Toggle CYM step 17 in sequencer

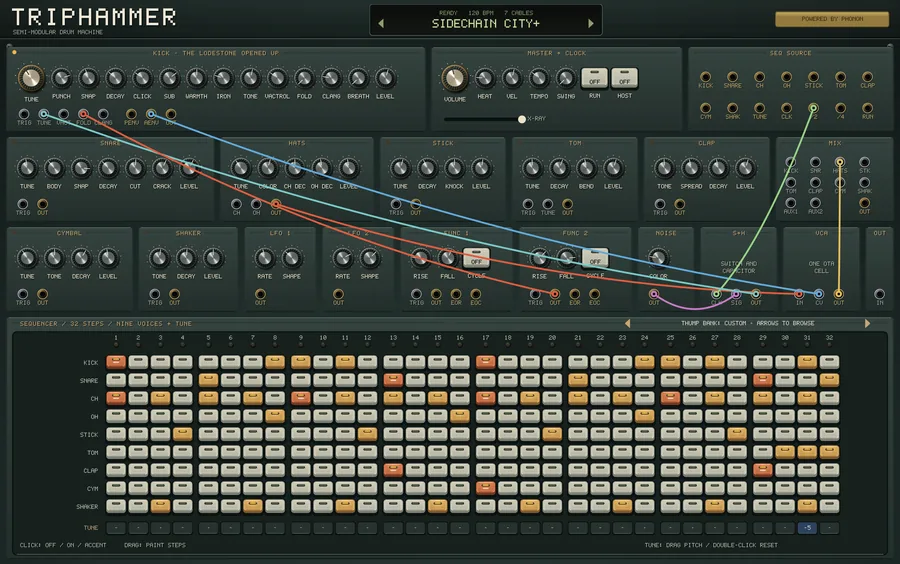(x=486, y=488)
